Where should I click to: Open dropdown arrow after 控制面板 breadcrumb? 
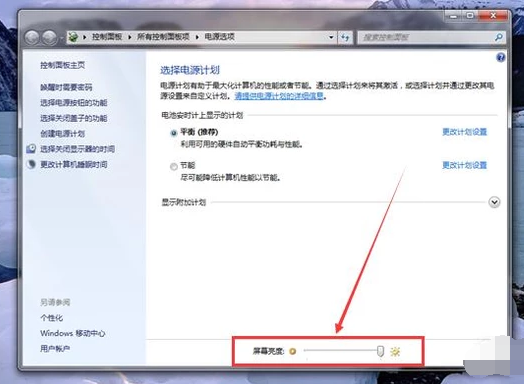130,37
